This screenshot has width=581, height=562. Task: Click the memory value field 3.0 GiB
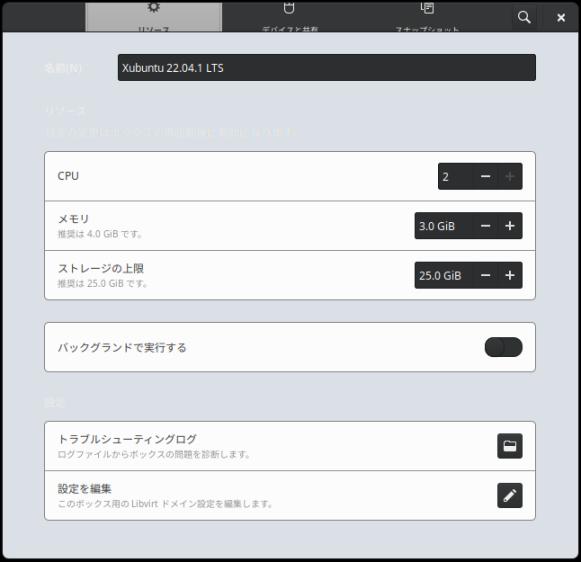coord(444,226)
